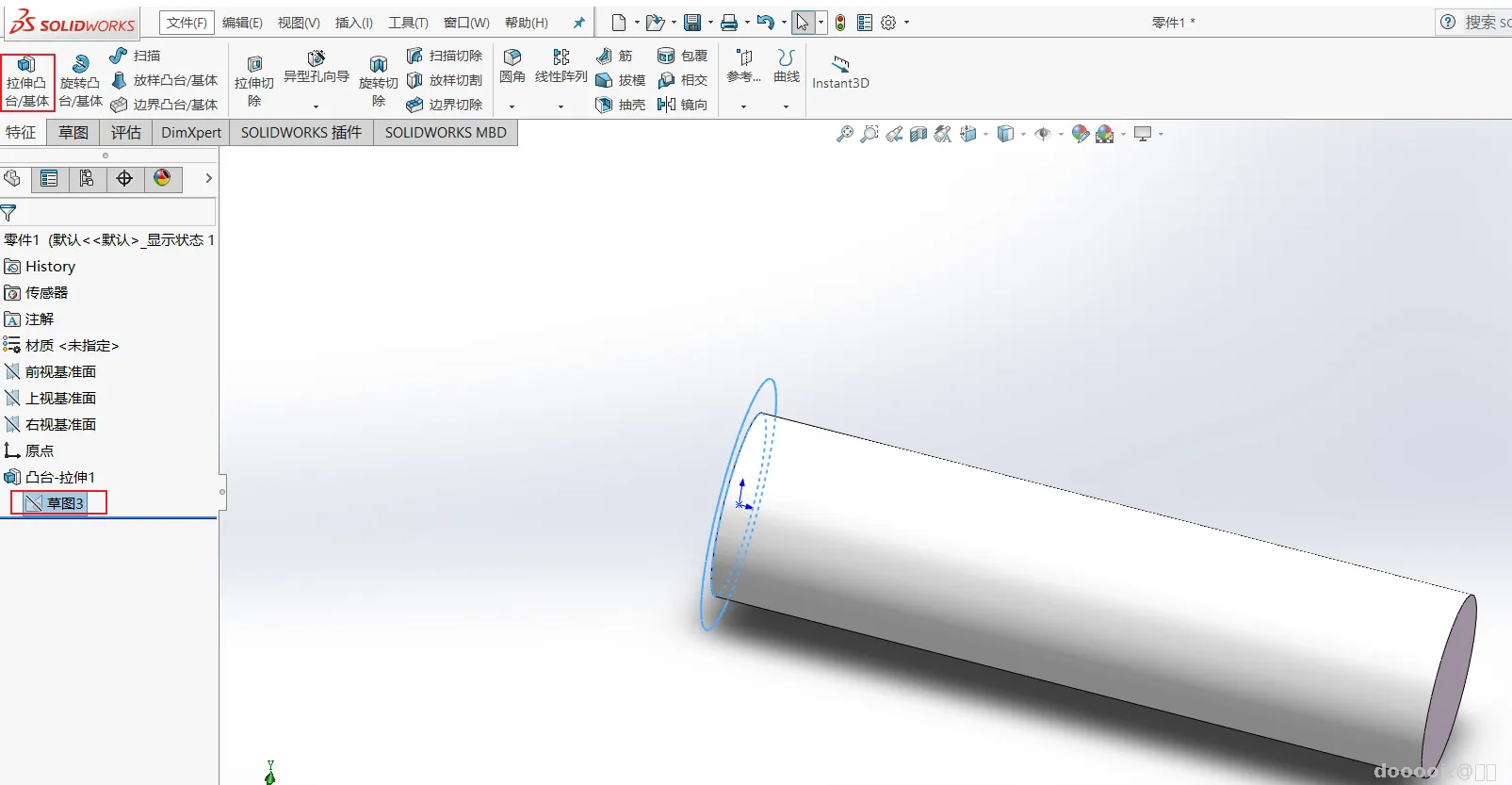The width and height of the screenshot is (1512, 785).
Task: Click the feature tree filter input field
Action: coord(115,213)
